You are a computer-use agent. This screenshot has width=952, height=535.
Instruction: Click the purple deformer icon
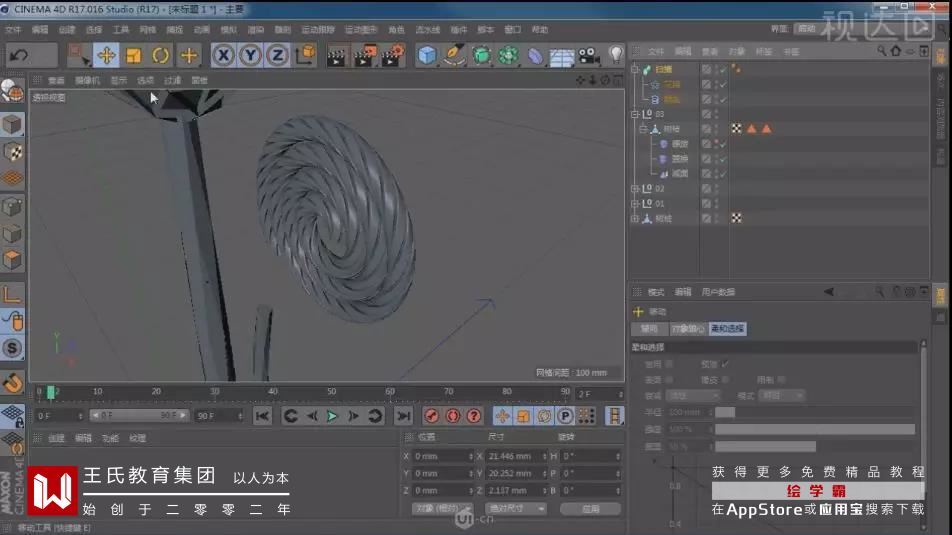pyautogui.click(x=534, y=55)
